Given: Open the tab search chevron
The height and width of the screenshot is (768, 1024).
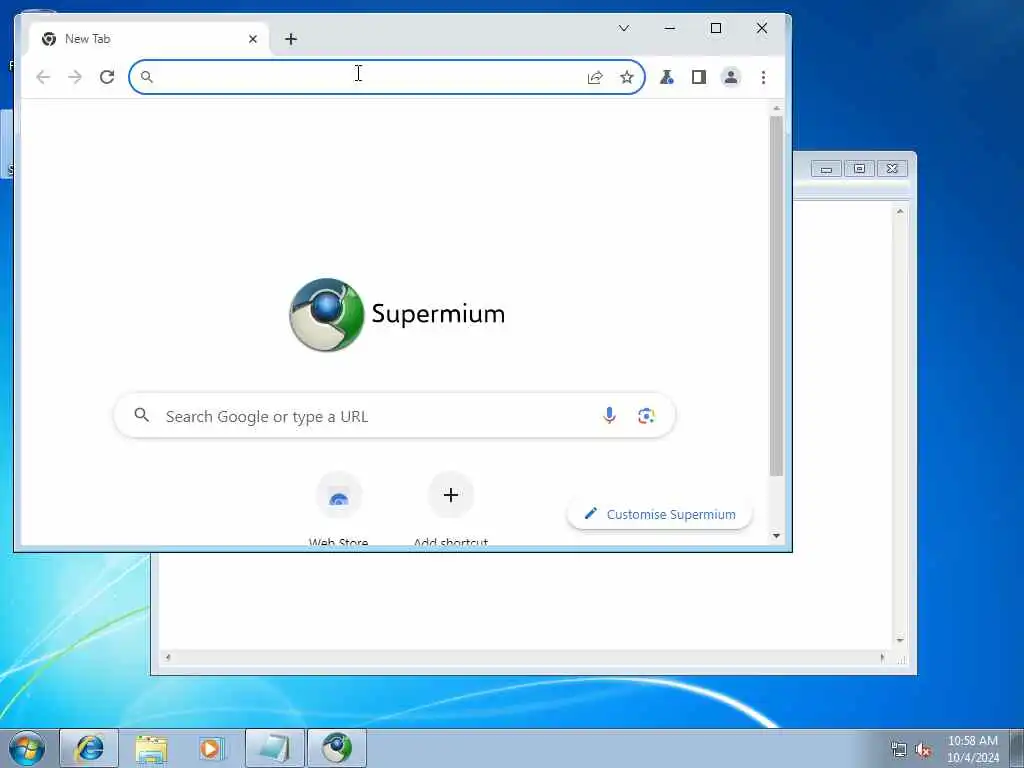Looking at the screenshot, I should tap(624, 28).
